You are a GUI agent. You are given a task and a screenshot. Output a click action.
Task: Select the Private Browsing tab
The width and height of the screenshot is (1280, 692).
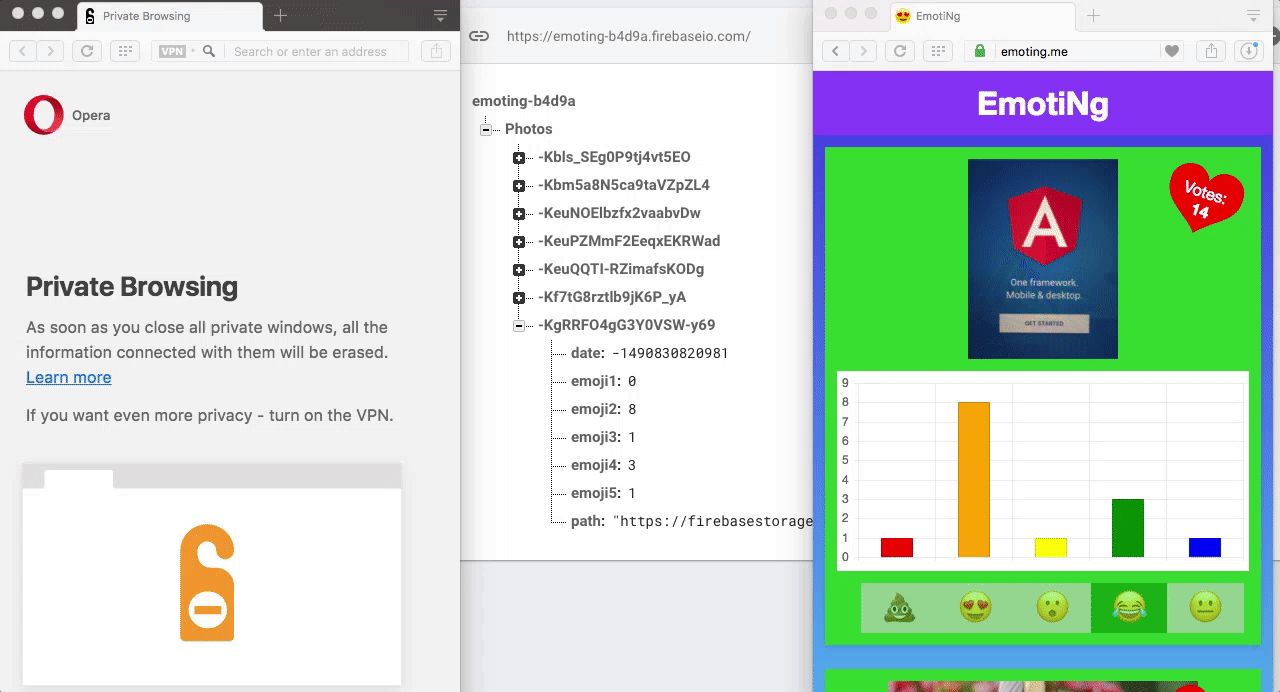pos(170,16)
